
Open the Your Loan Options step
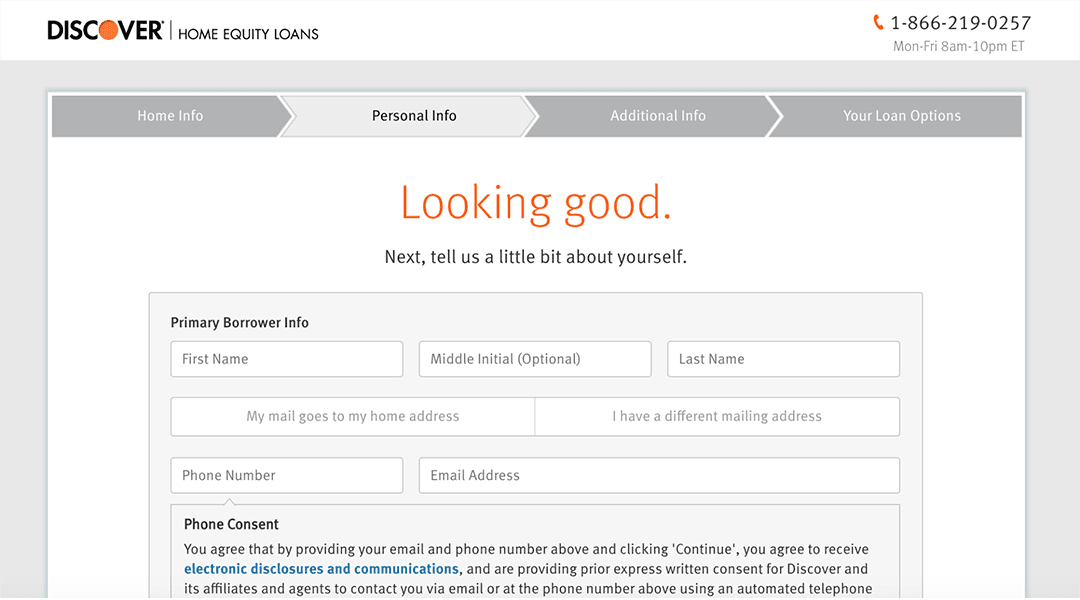(901, 116)
